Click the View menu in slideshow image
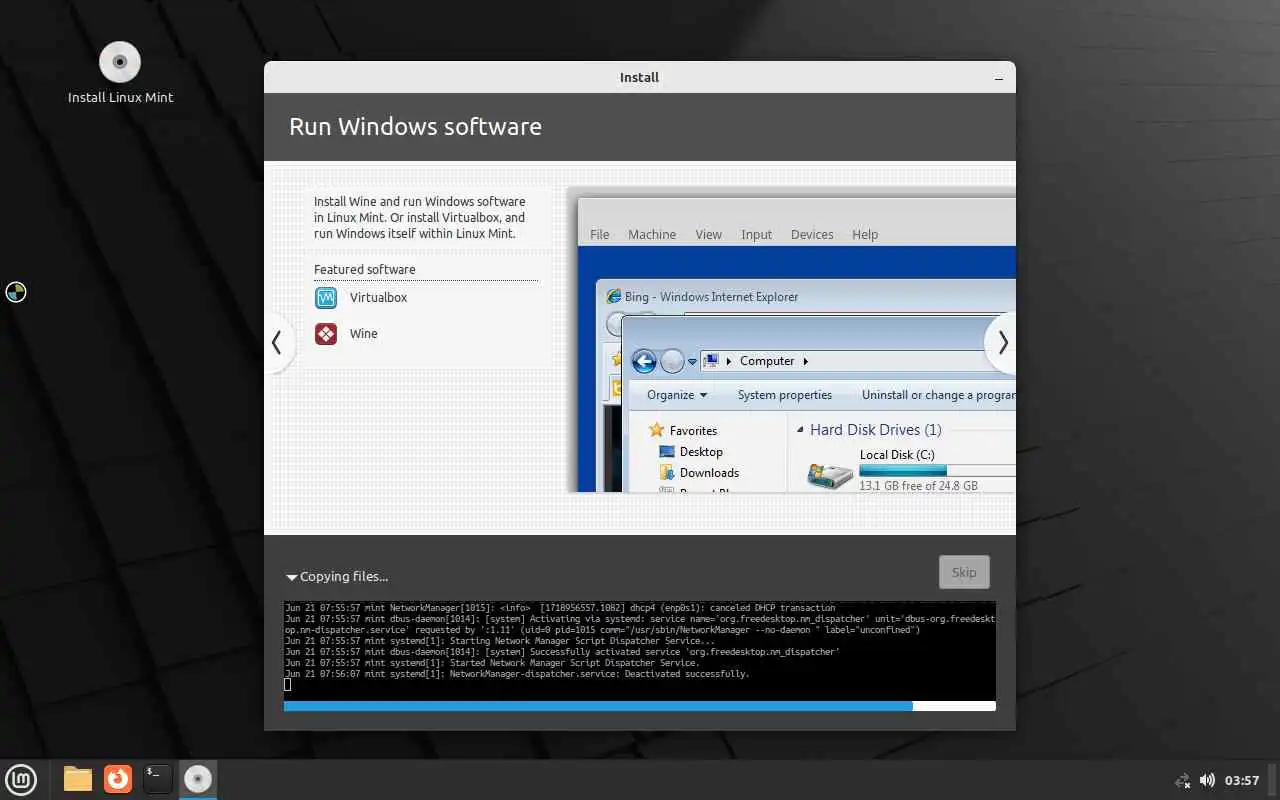 click(x=708, y=234)
